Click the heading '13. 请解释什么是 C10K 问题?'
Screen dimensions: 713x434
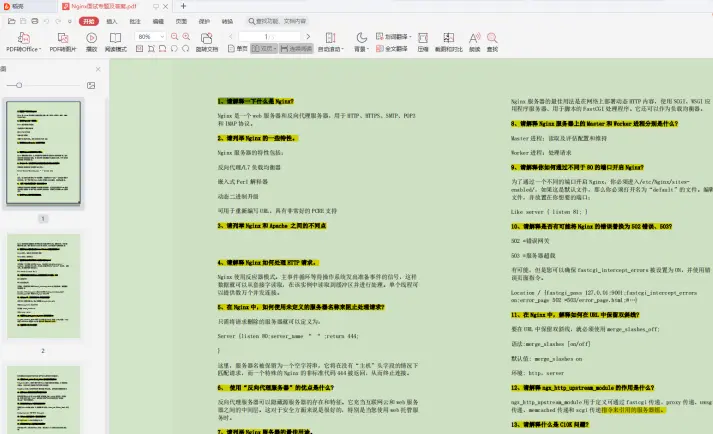550,424
